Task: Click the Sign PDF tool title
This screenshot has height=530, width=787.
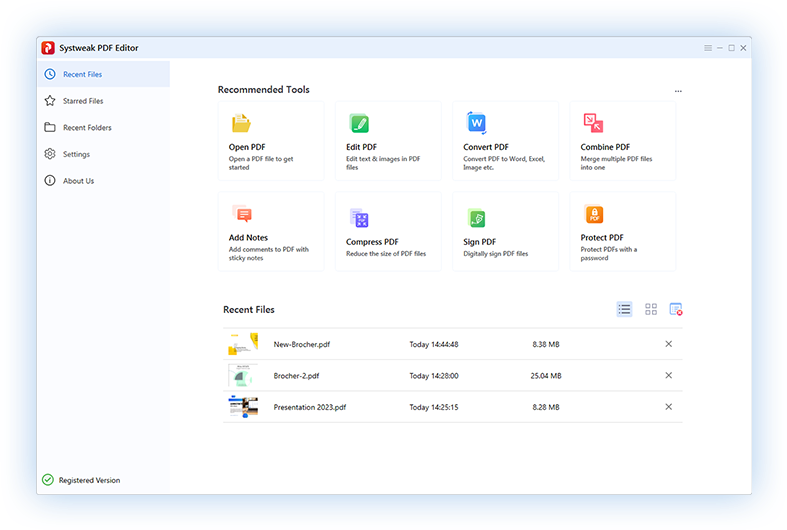Action: [x=479, y=242]
